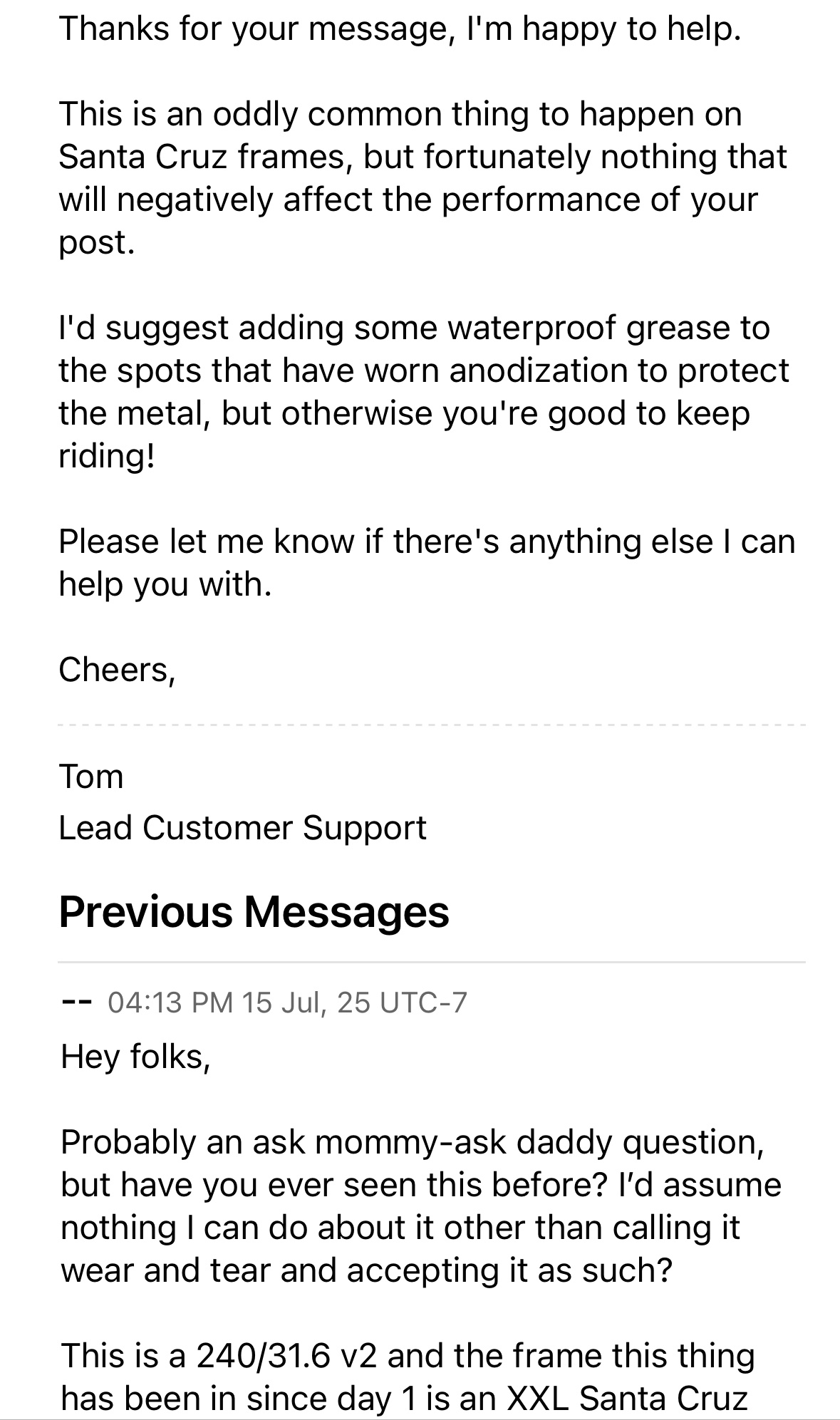Click the "oddly common thing" paragraph
840x1420 pixels.
coord(424,177)
